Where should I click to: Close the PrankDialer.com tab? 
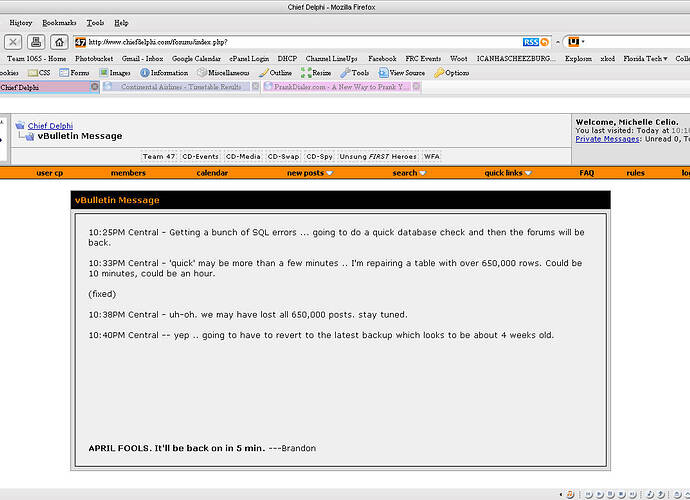point(416,87)
